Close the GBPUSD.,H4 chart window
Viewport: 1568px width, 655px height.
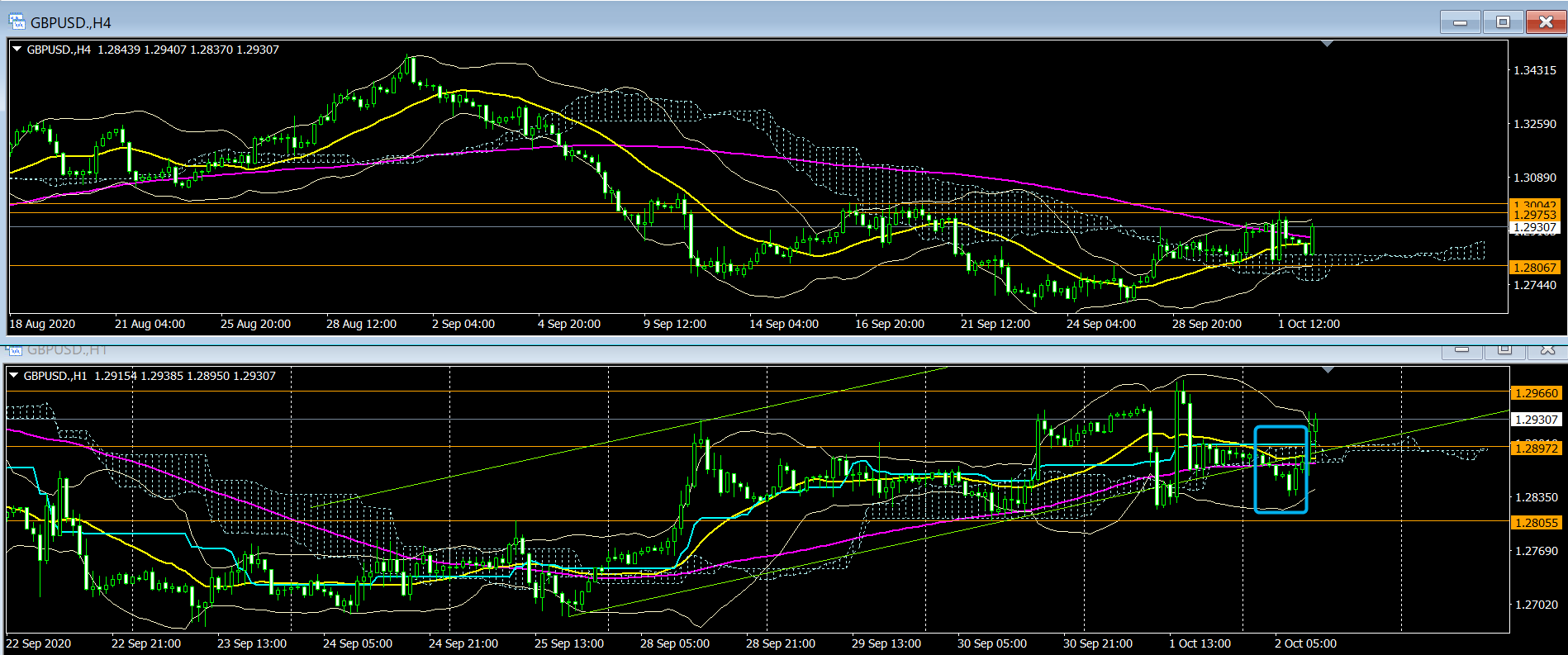point(1546,22)
